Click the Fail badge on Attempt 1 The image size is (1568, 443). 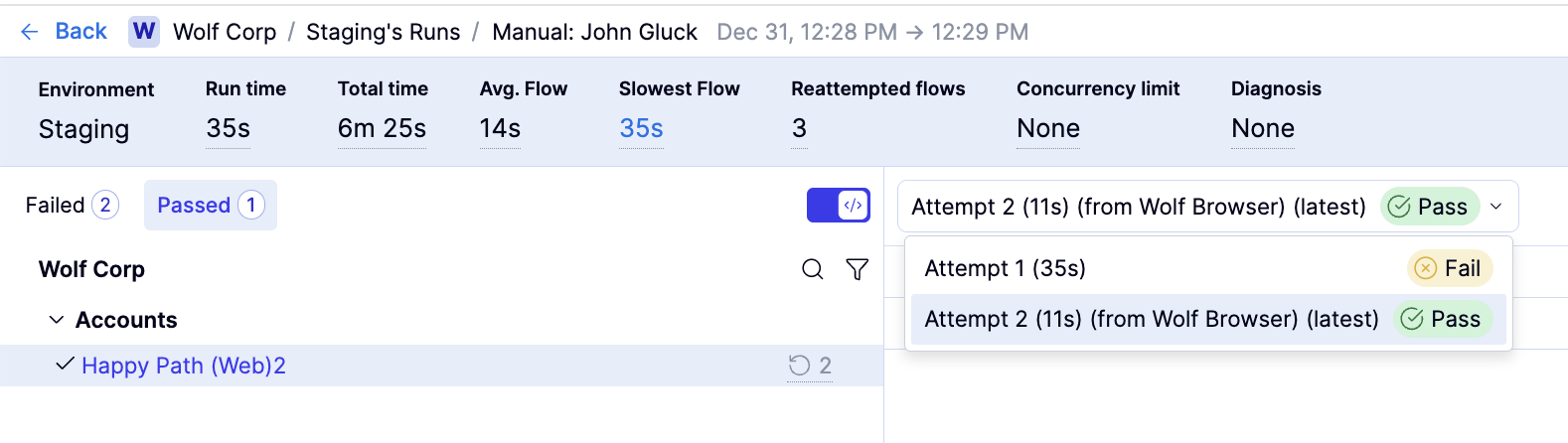[x=1449, y=268]
